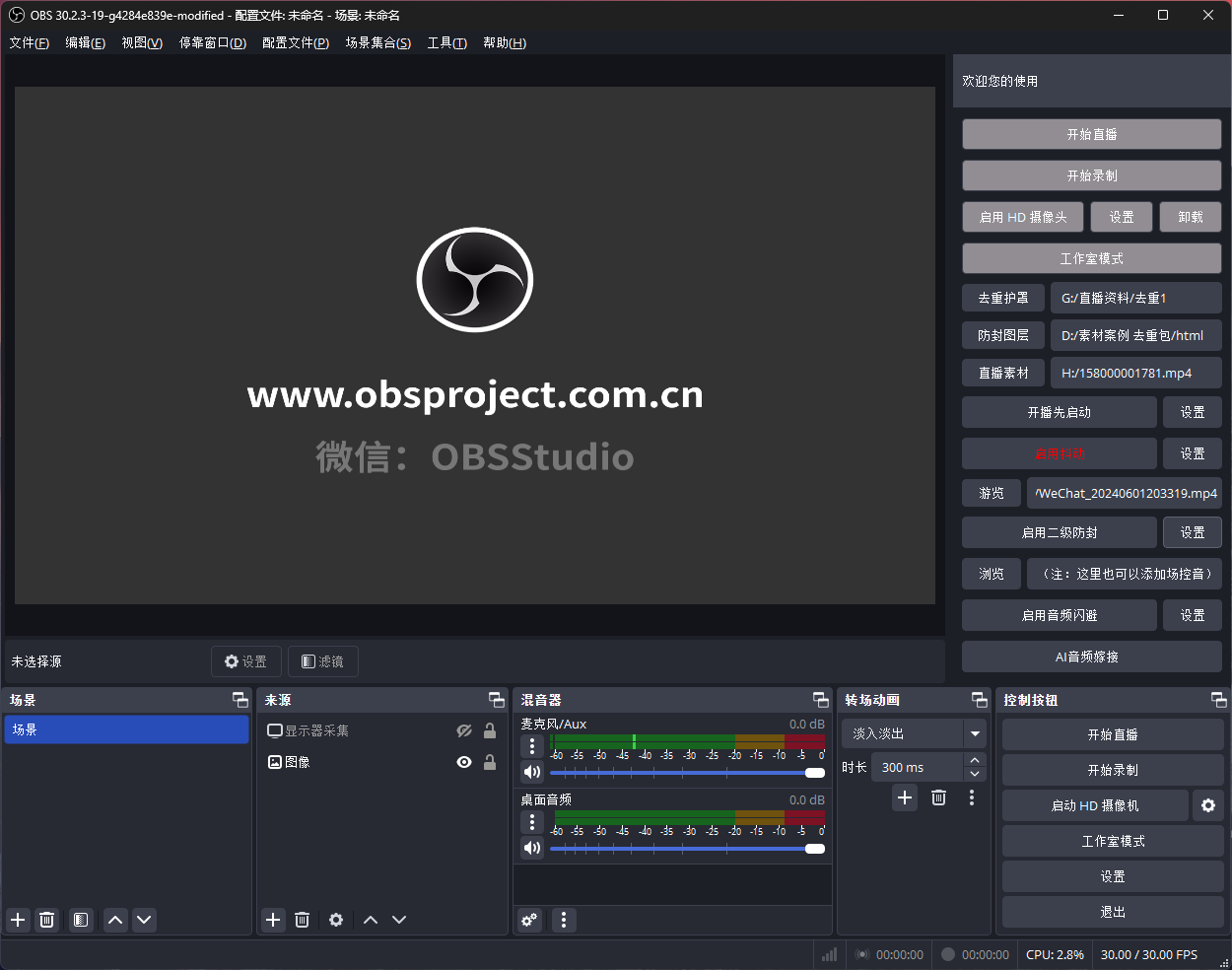Image resolution: width=1232 pixels, height=970 pixels.
Task: Undock the 混音器 panel
Action: coord(821,699)
